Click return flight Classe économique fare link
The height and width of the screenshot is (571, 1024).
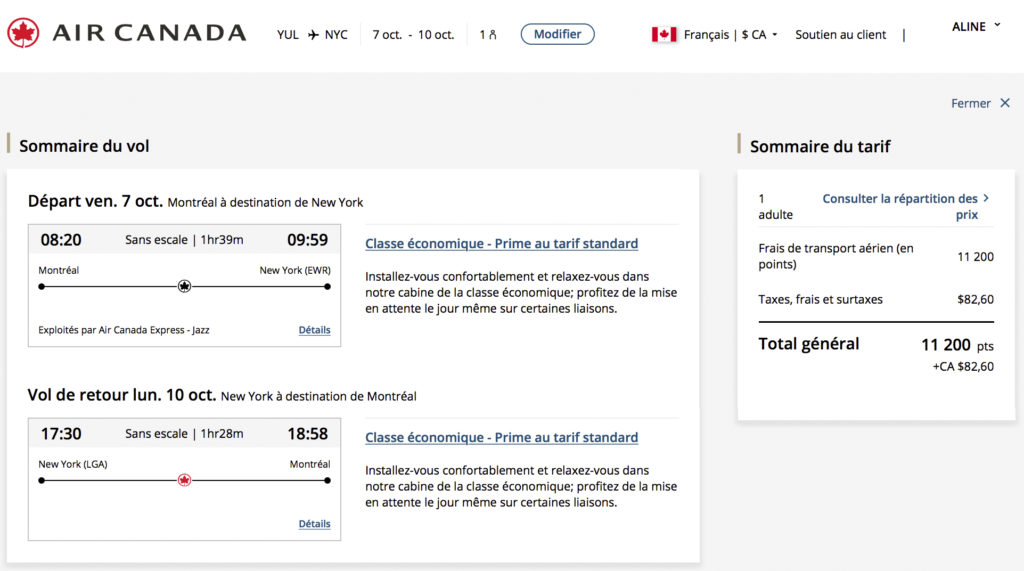point(501,438)
